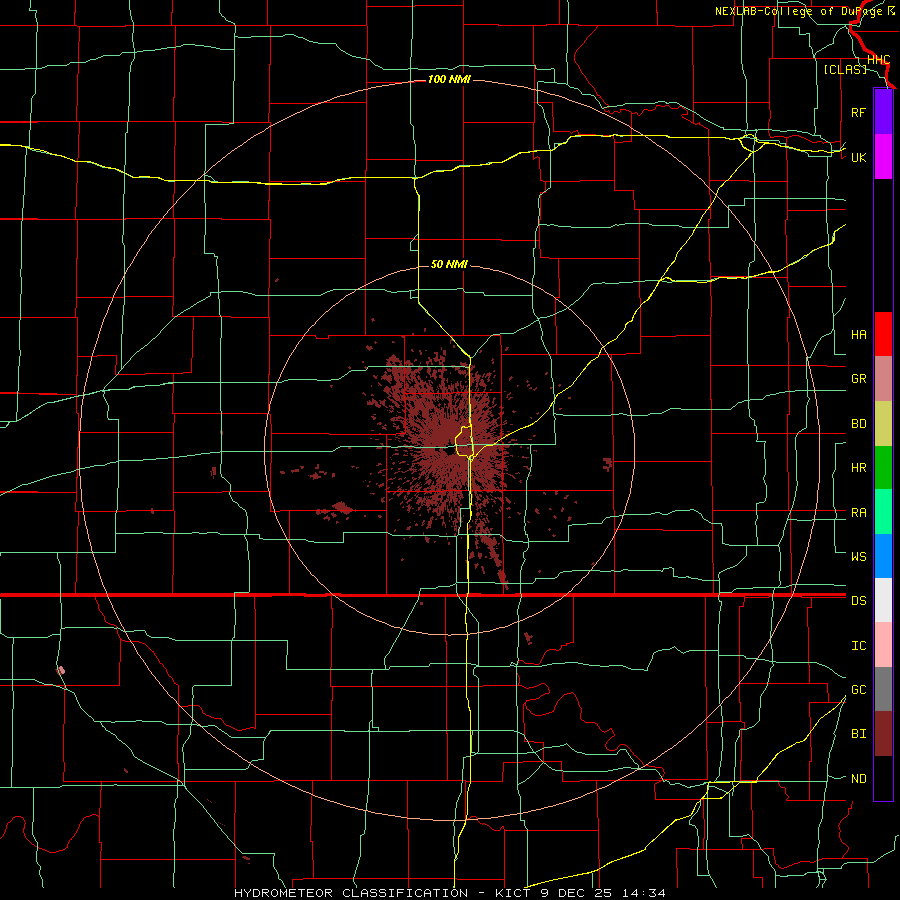The height and width of the screenshot is (900, 900).
Task: Click the DS white legend swatch
Action: (883, 600)
